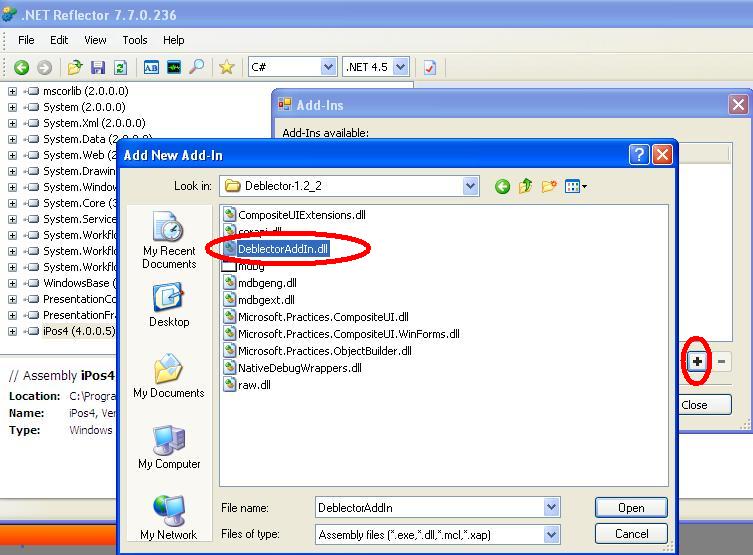The width and height of the screenshot is (753, 555).
Task: Open the Files of type dropdown
Action: tap(551, 534)
